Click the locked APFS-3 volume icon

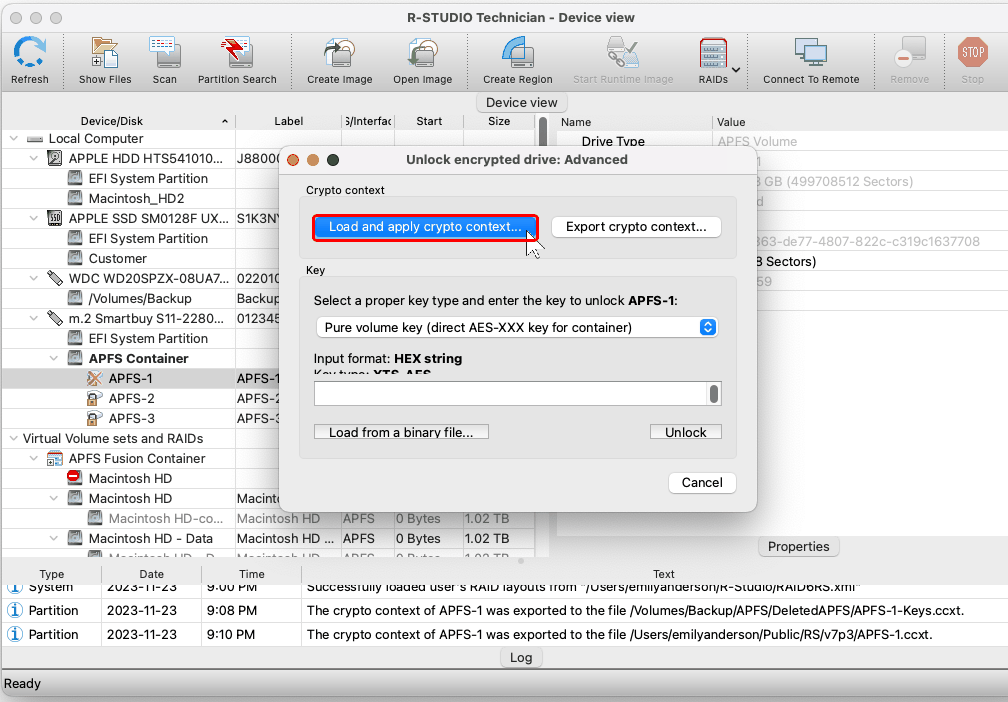click(x=95, y=418)
